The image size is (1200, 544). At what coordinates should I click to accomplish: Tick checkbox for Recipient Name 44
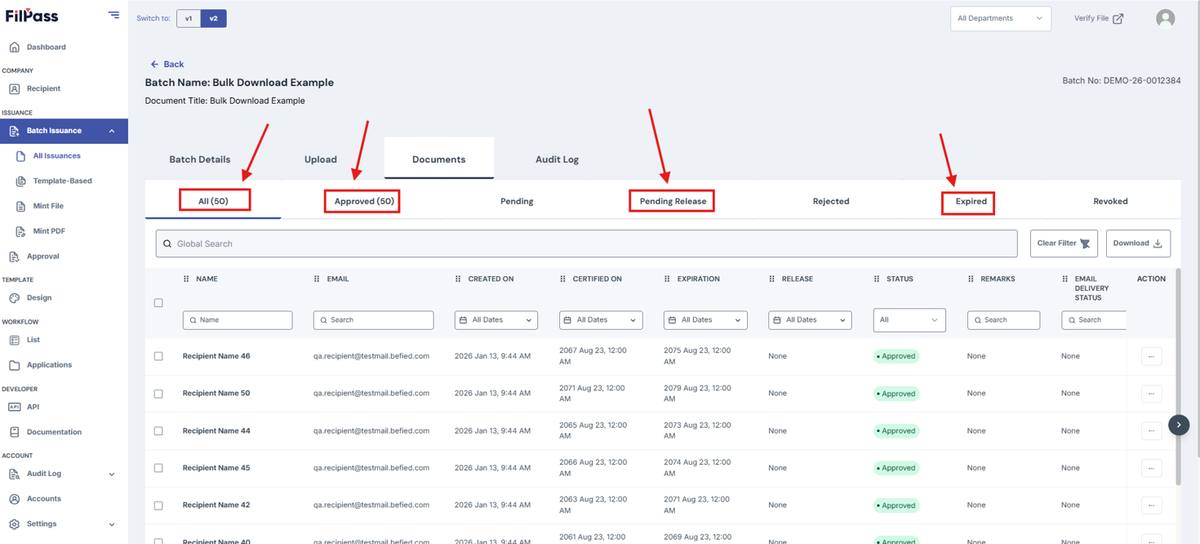tap(158, 431)
